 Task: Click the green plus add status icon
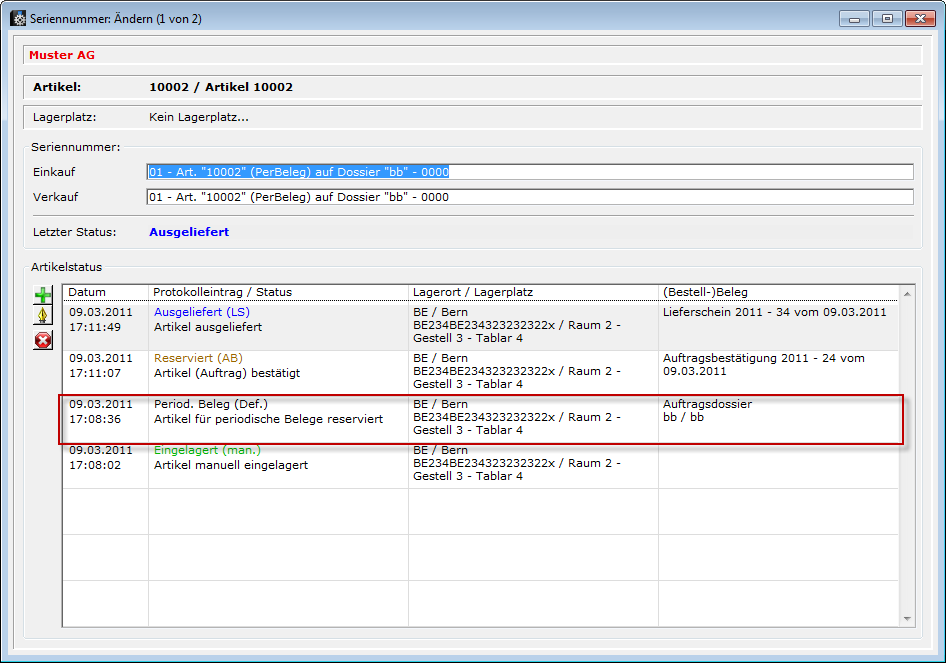(x=43, y=296)
